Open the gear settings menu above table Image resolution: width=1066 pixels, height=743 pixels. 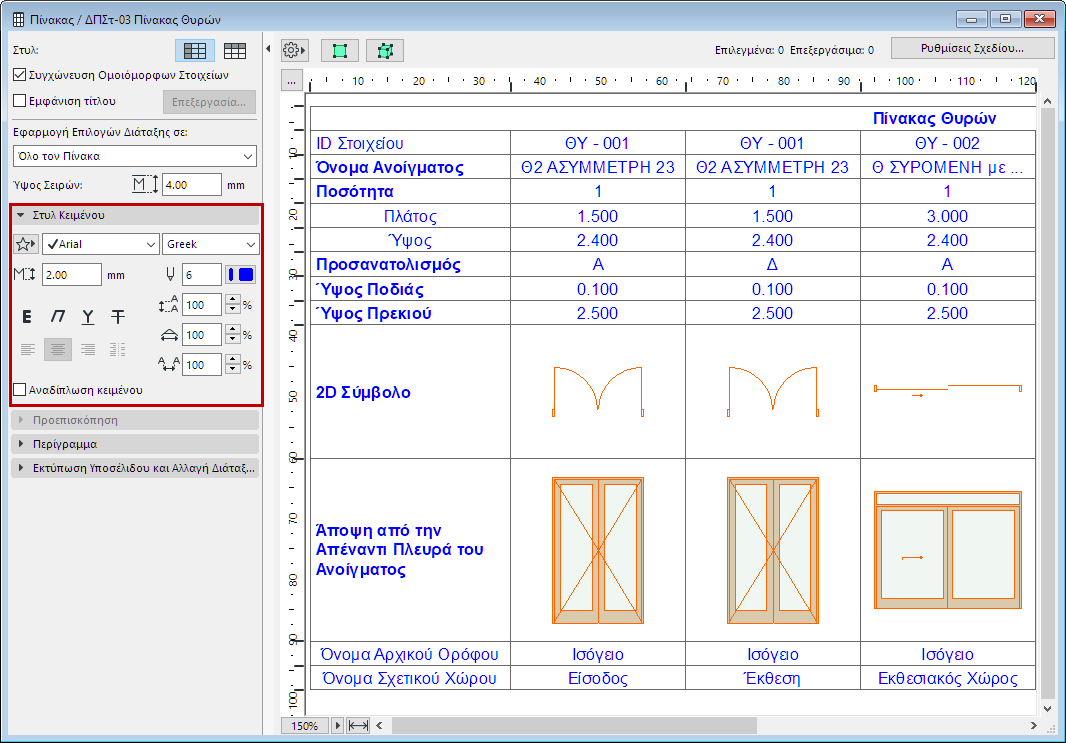point(294,50)
